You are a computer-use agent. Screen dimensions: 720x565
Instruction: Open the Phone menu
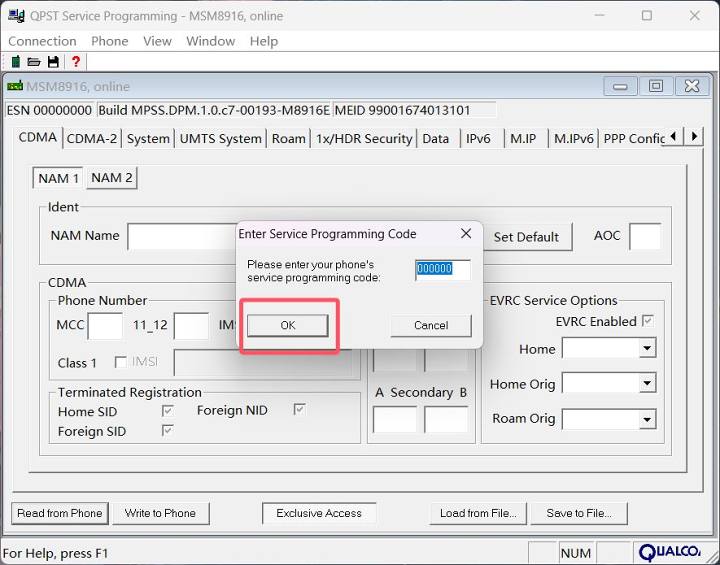click(109, 41)
